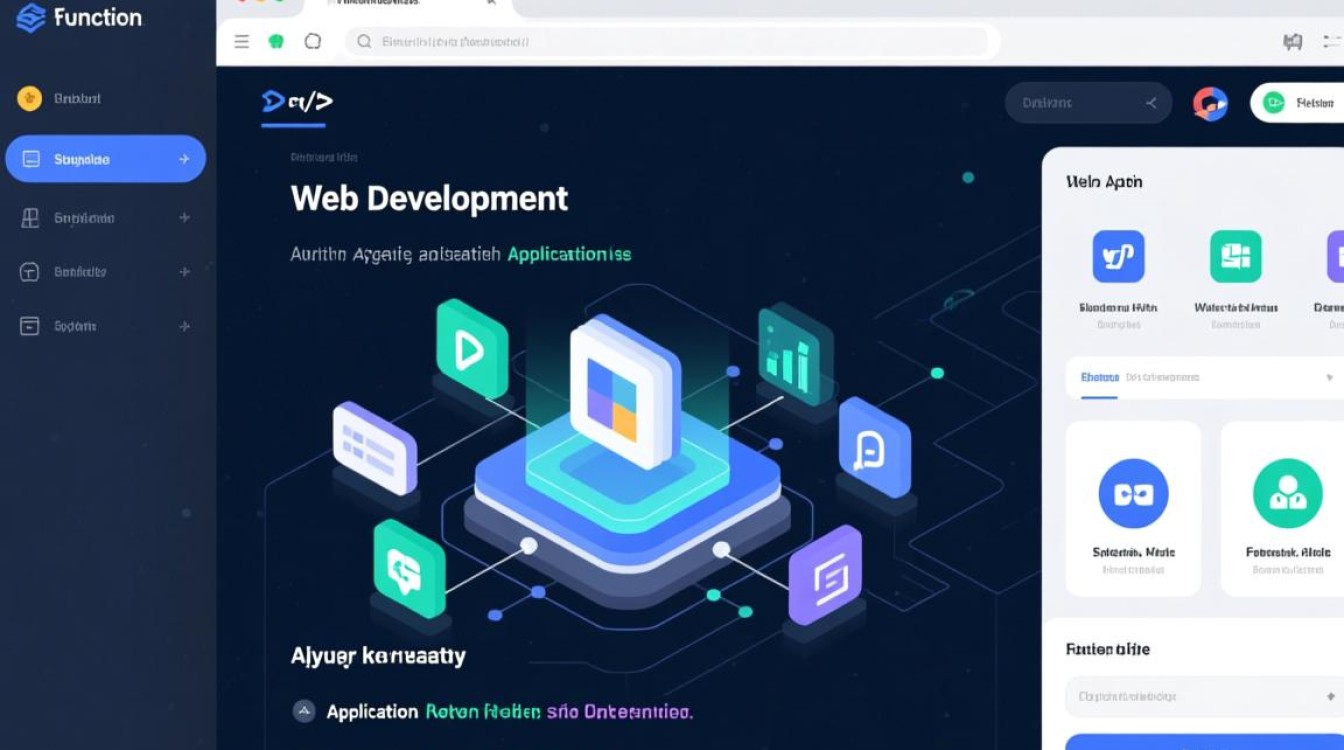The width and height of the screenshot is (1344, 750).
Task: Select the highlighted blue sidebar menu item
Action: pyautogui.click(x=105, y=159)
